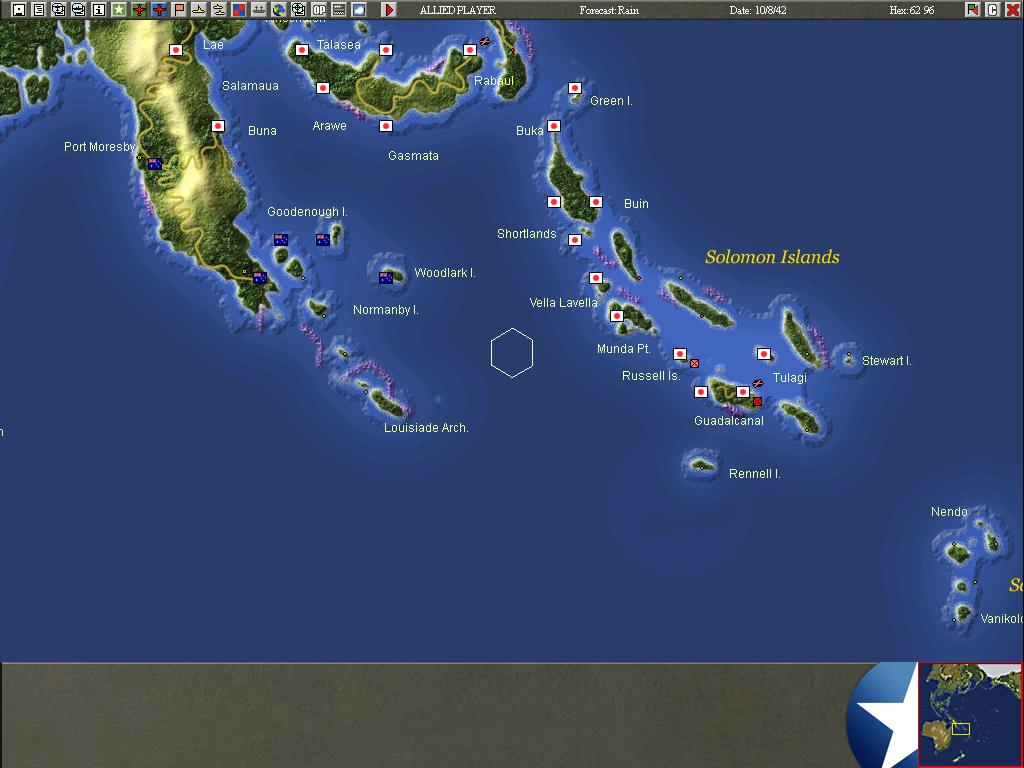Select the Japanese flag next to Buka

[554, 126]
